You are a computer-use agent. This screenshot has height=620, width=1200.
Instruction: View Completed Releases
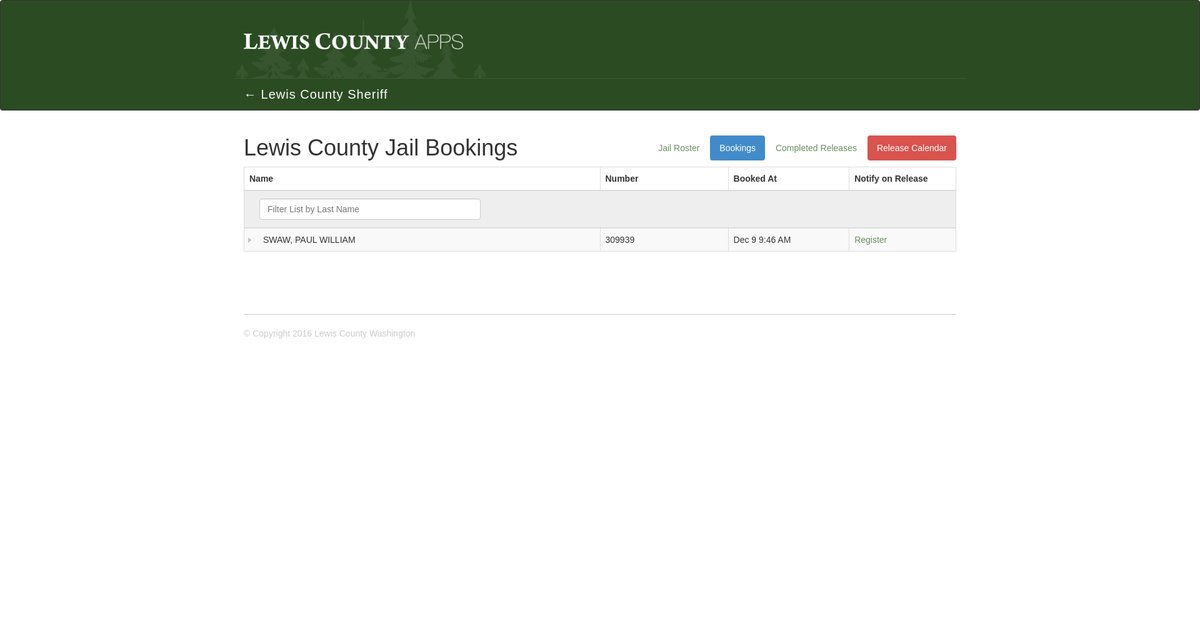pyautogui.click(x=816, y=148)
